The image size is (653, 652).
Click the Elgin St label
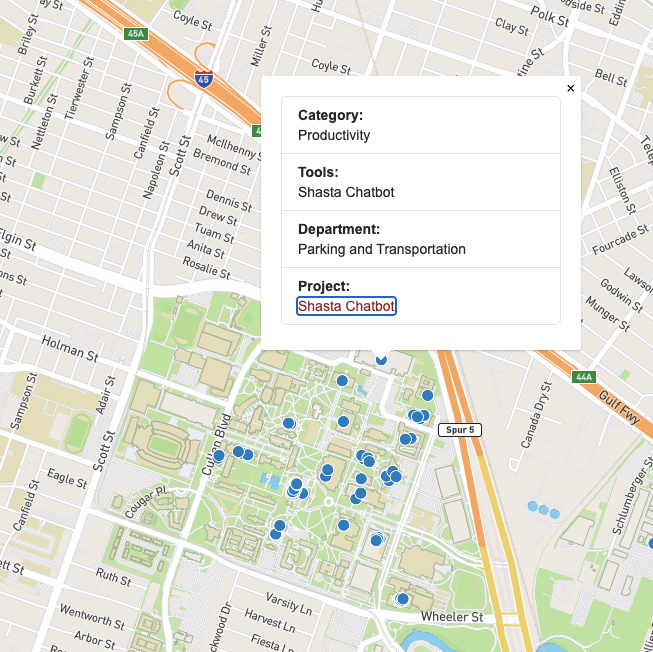(x=18, y=240)
